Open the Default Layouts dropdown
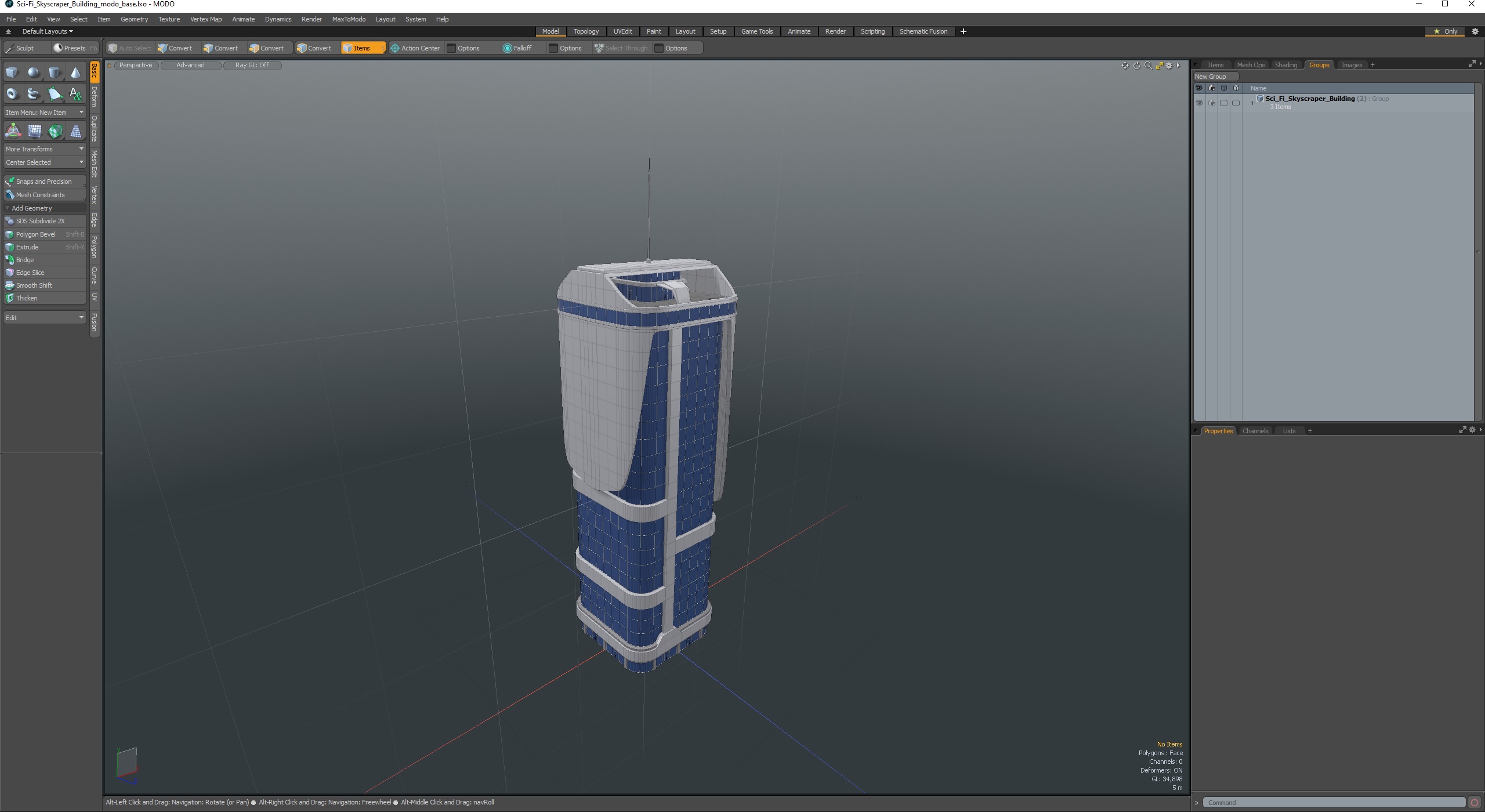 pos(46,31)
